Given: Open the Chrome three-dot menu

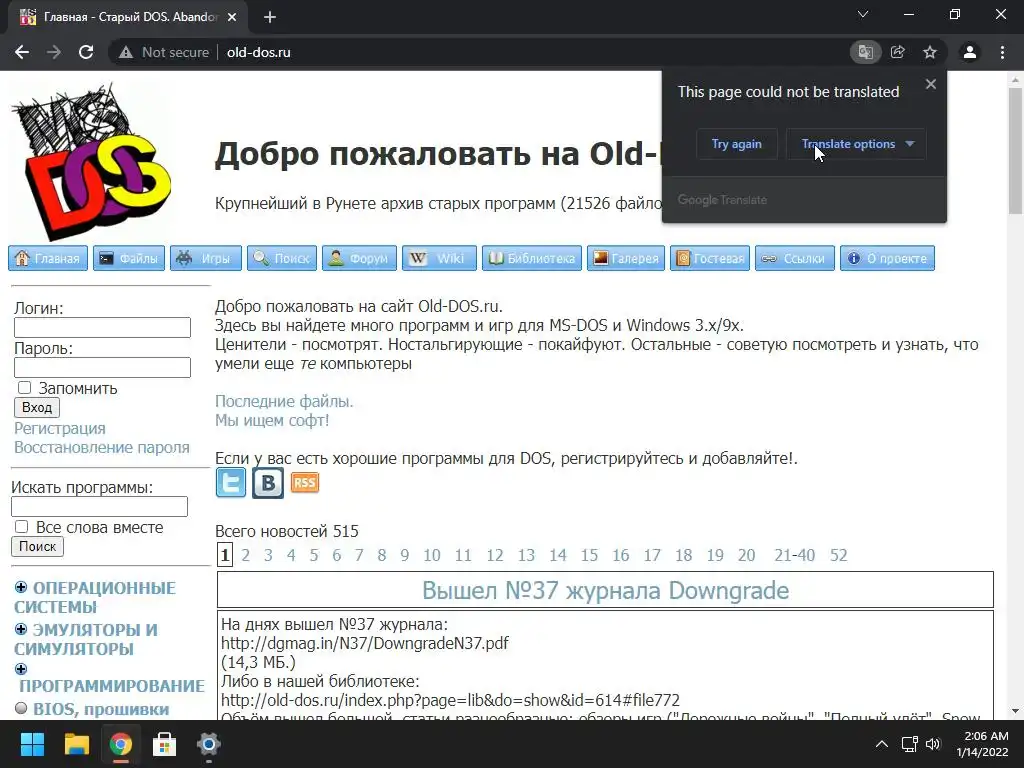Looking at the screenshot, I should pos(1002,52).
